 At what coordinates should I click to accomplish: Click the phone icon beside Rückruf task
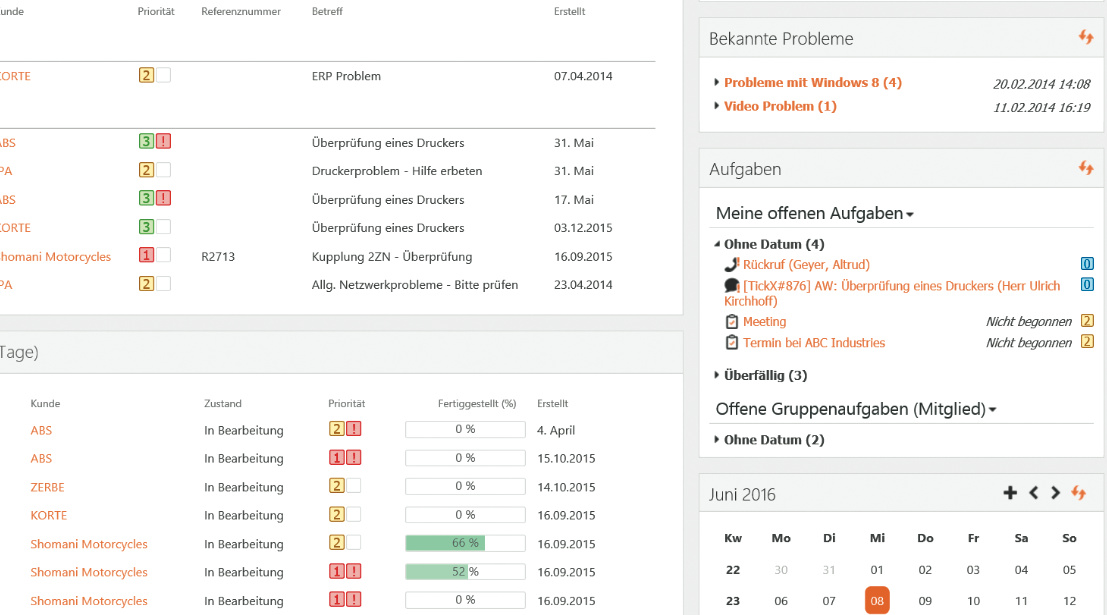click(731, 265)
